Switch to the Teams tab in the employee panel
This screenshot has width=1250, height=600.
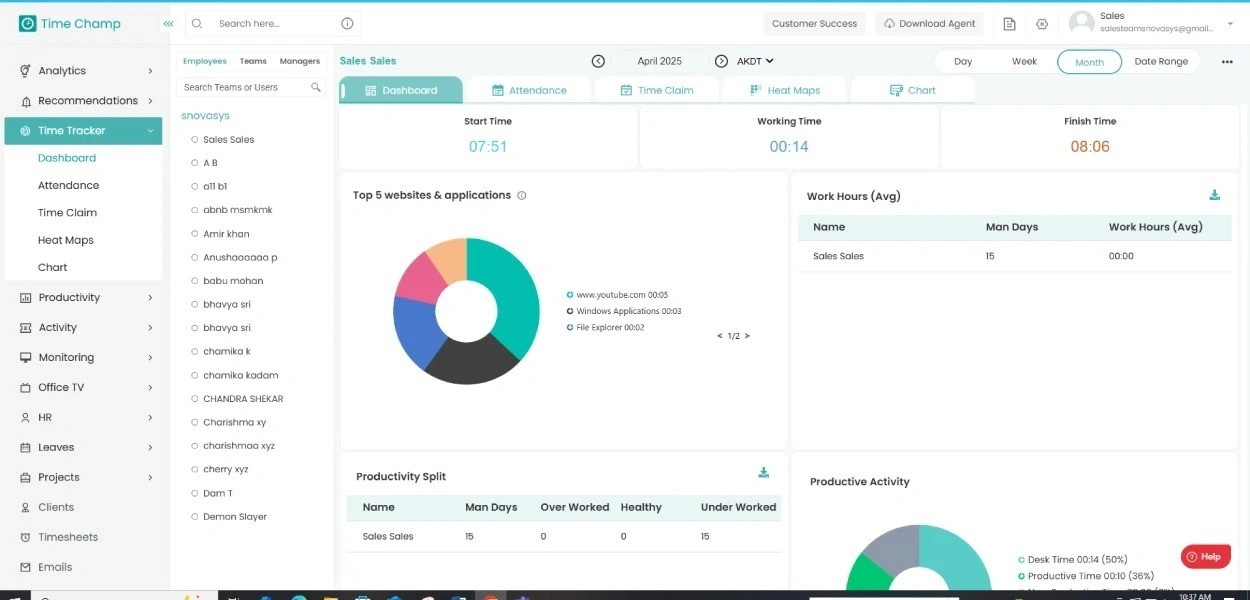tap(253, 62)
